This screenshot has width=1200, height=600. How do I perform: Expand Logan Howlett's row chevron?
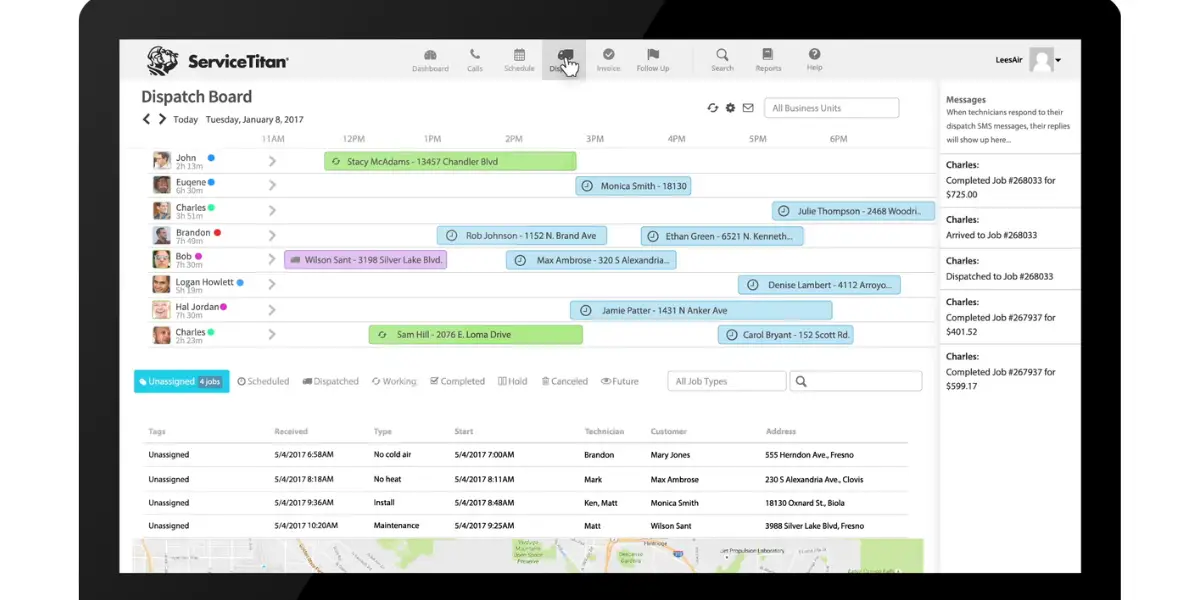click(272, 285)
